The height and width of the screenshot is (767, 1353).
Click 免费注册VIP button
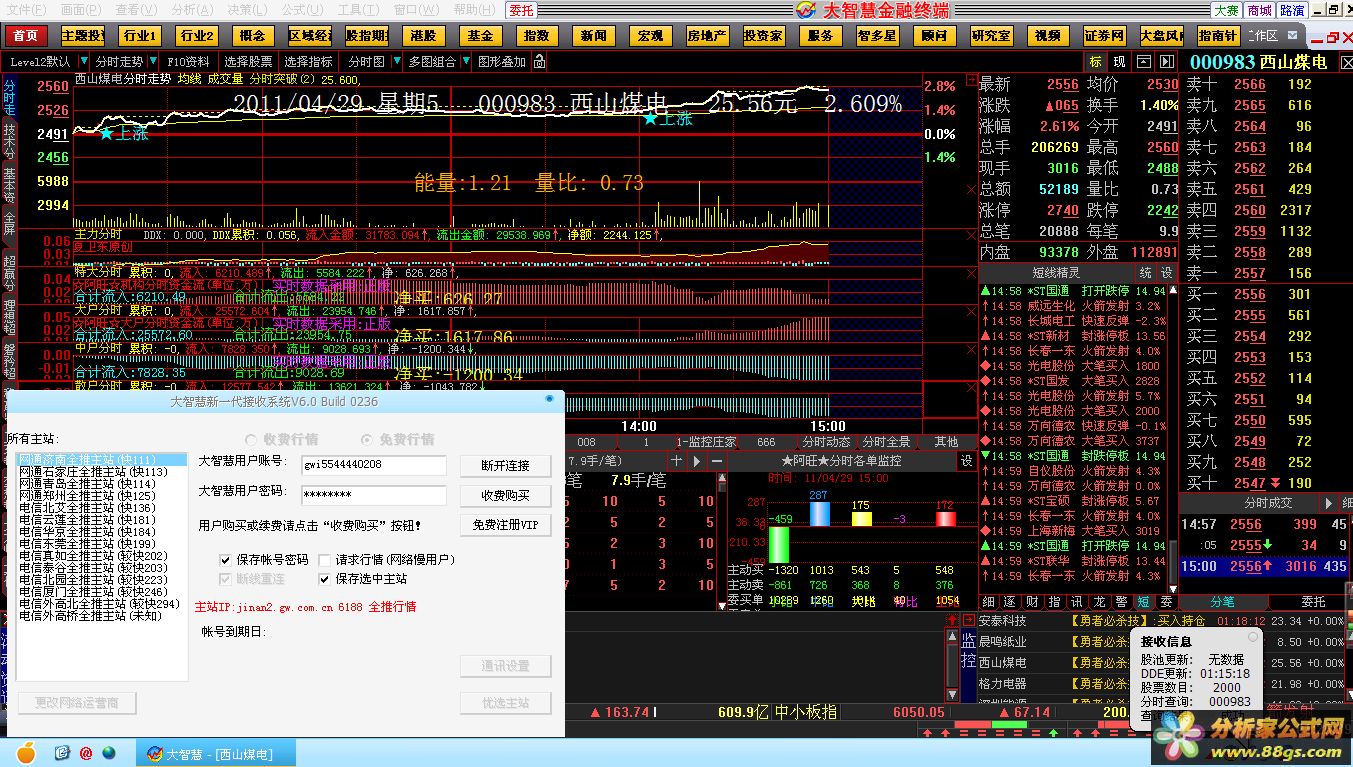506,525
